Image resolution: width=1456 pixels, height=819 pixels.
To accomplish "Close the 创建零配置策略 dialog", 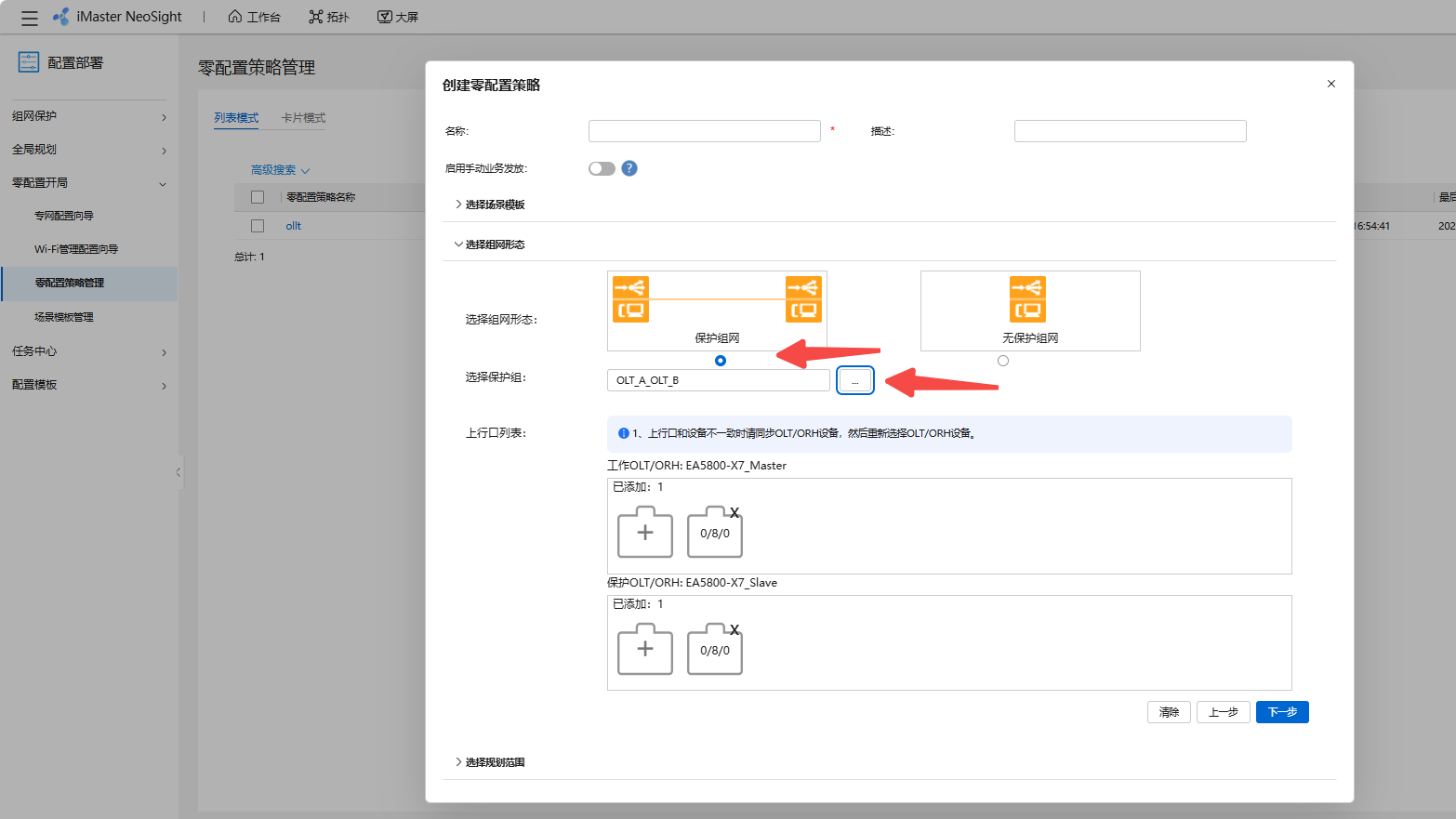I will click(1331, 84).
